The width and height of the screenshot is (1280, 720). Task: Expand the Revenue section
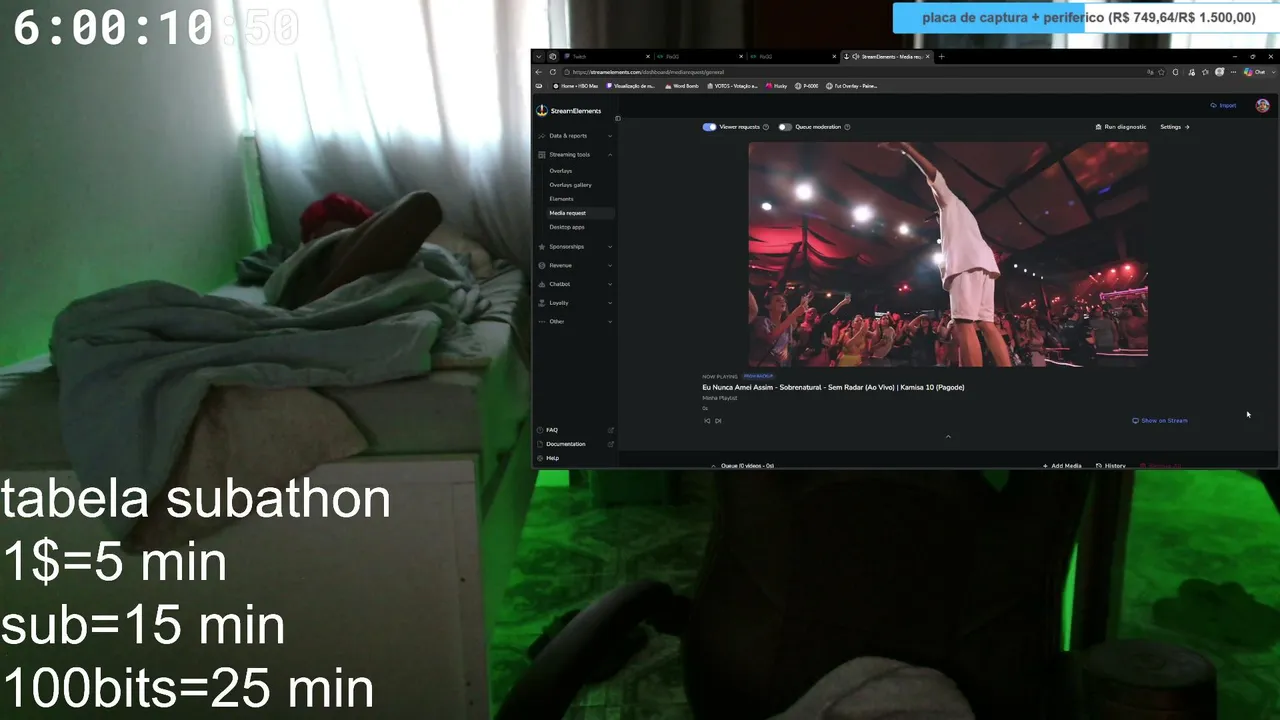click(610, 266)
